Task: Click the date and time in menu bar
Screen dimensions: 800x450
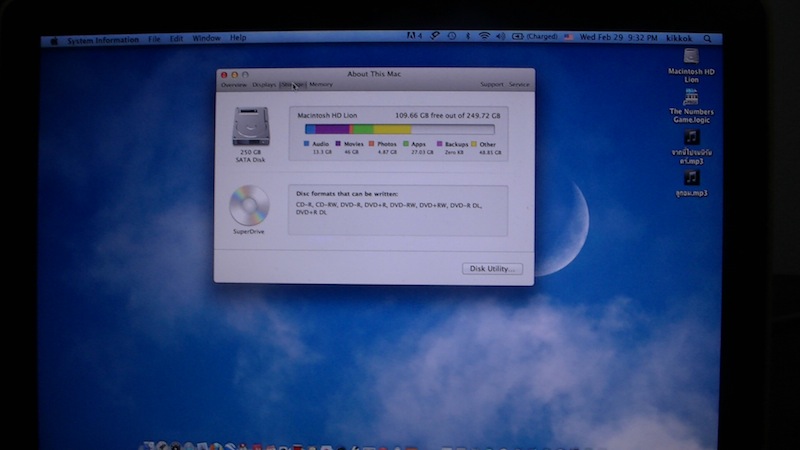Action: (618, 37)
